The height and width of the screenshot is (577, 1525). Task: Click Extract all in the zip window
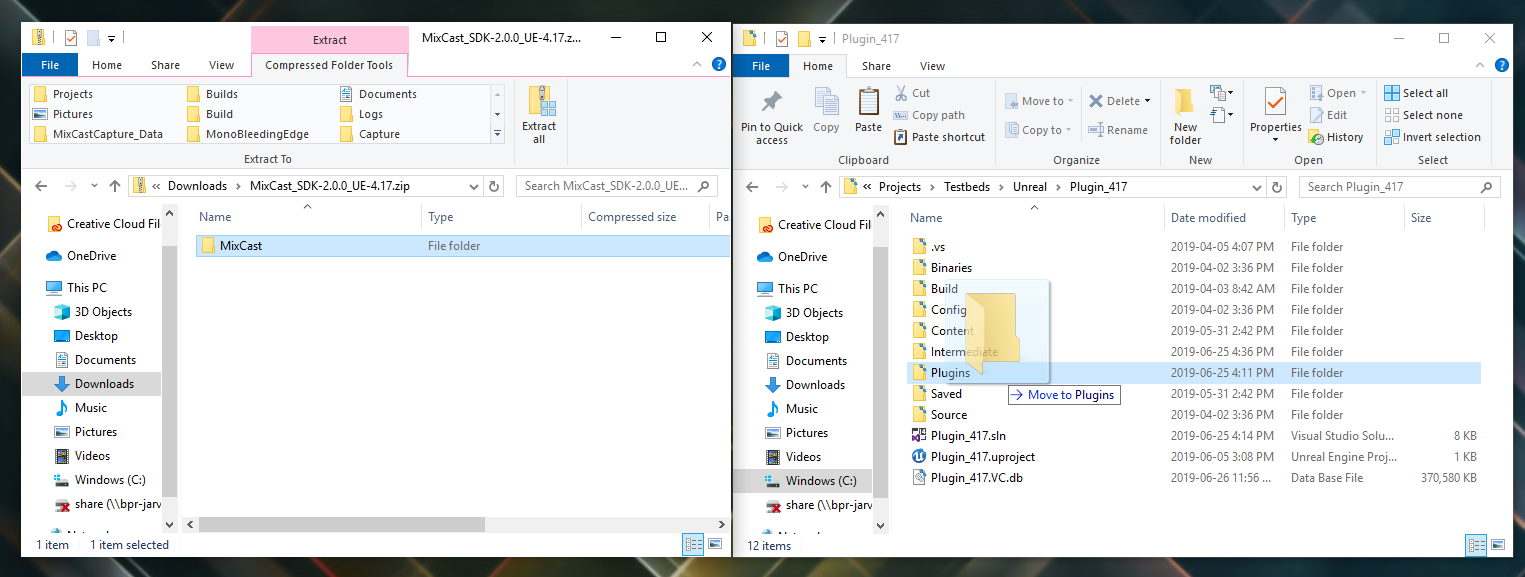(539, 115)
